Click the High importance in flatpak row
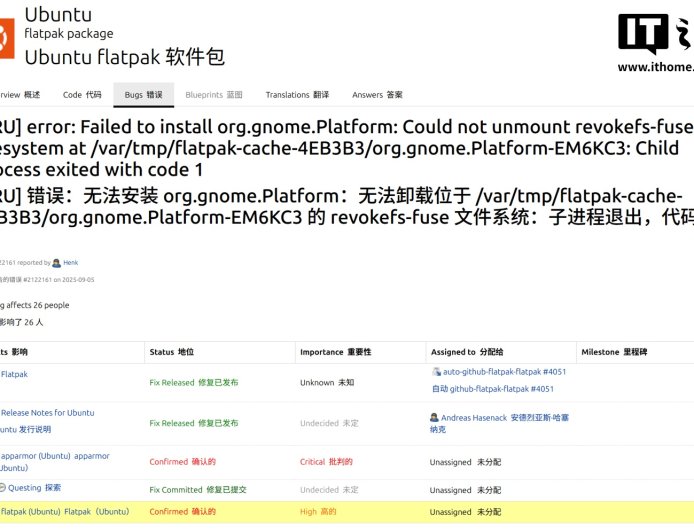This screenshot has height=532, width=694. coord(309,511)
